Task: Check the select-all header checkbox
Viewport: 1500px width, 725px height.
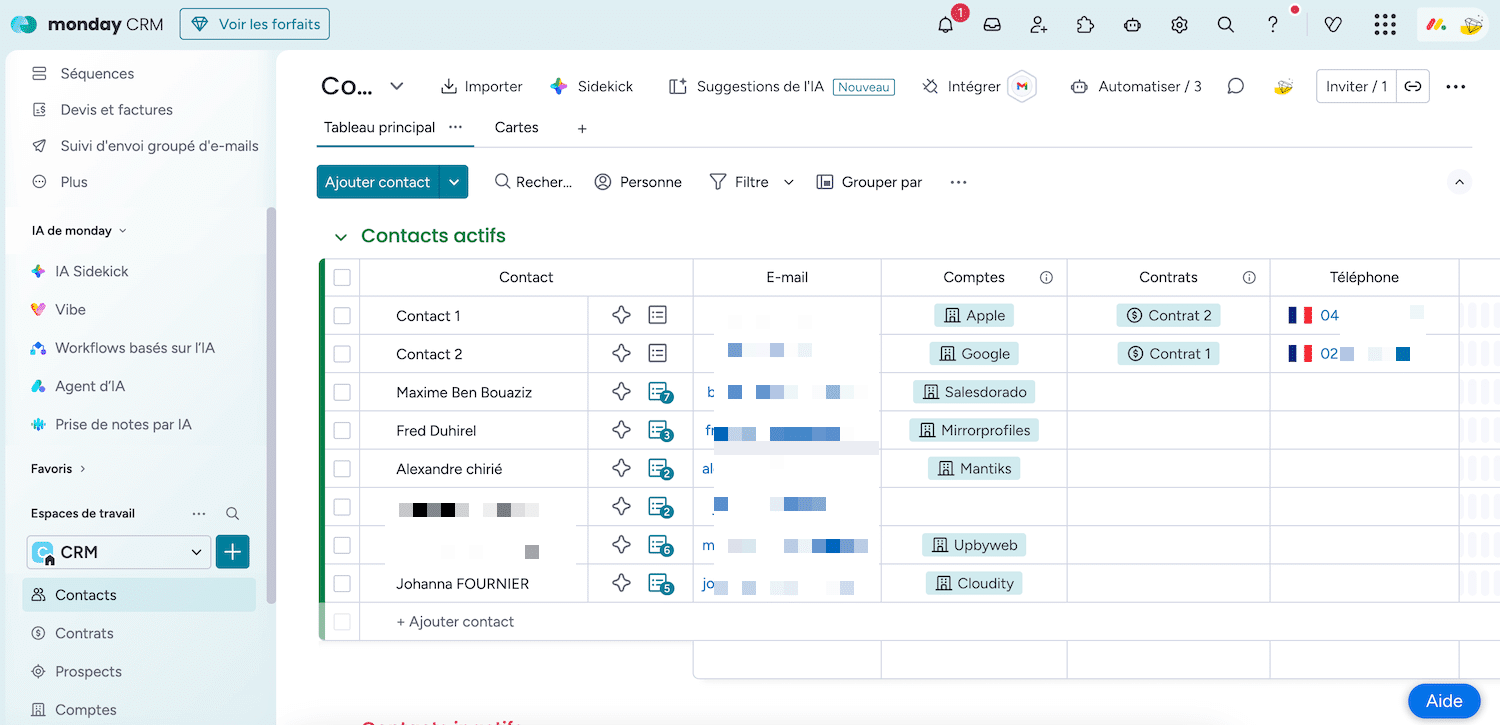Action: click(x=342, y=278)
